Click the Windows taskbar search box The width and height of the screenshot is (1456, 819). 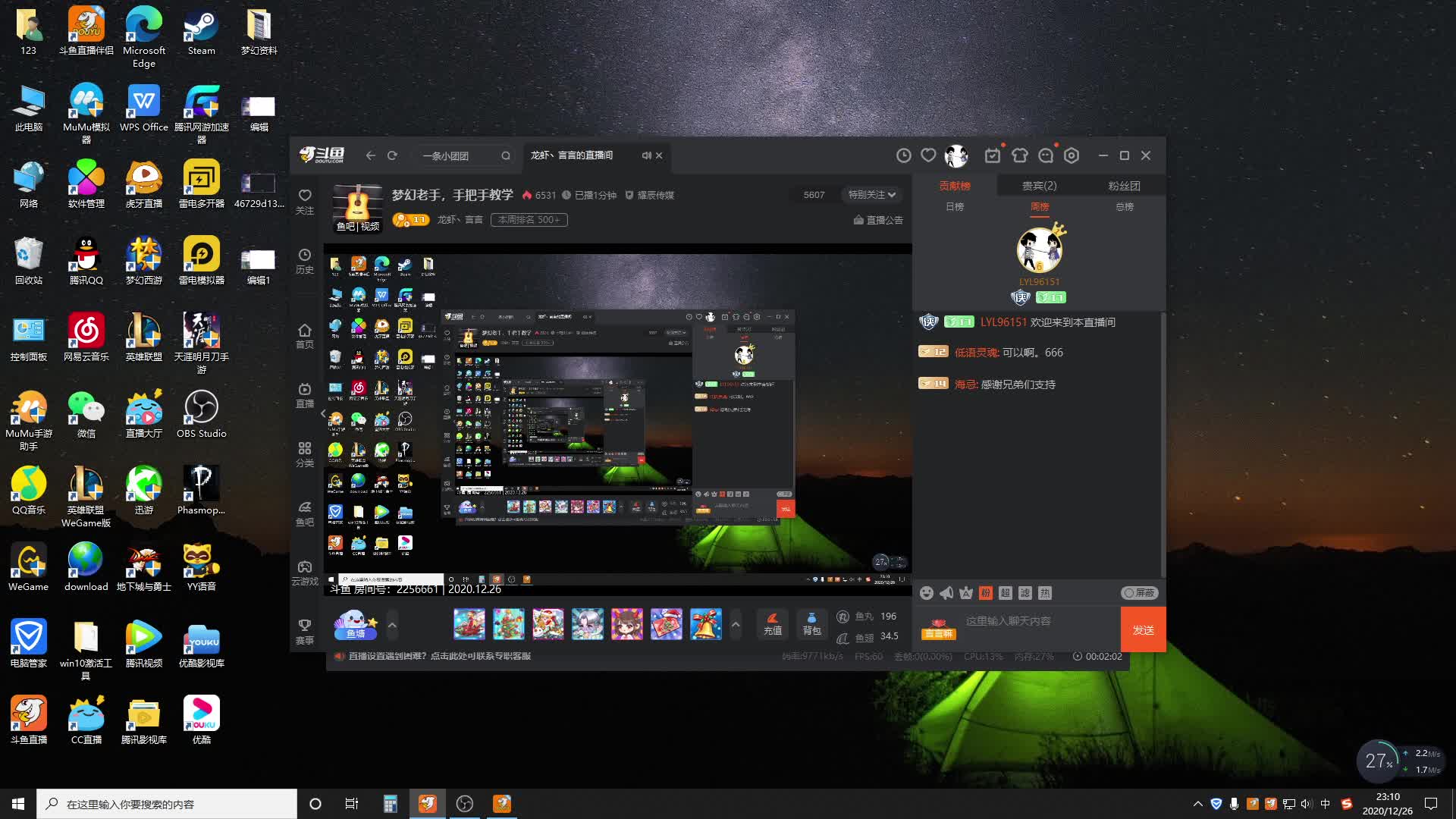pos(167,804)
